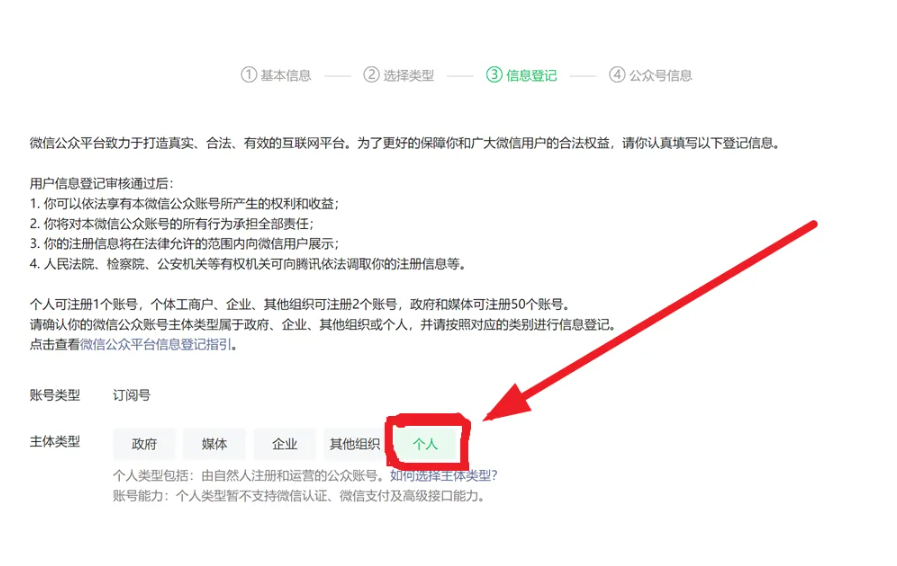Click the 账号能力 description line
897x566 pixels.
click(299, 496)
